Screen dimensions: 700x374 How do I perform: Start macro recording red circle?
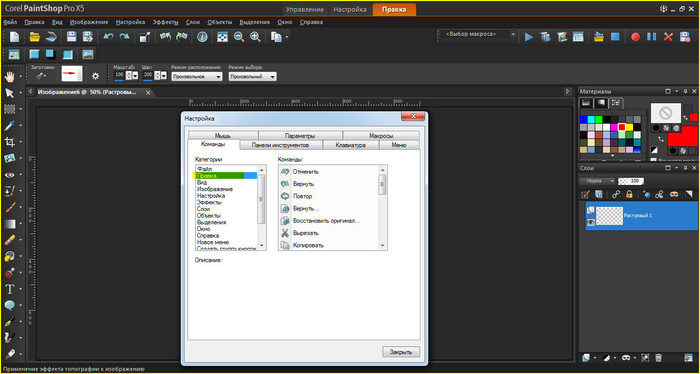click(x=635, y=37)
